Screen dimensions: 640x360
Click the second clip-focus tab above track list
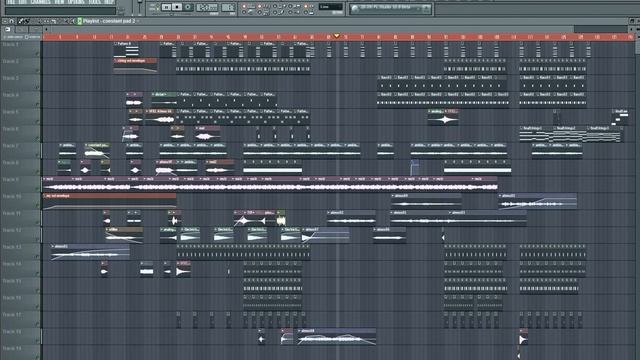click(x=22, y=29)
